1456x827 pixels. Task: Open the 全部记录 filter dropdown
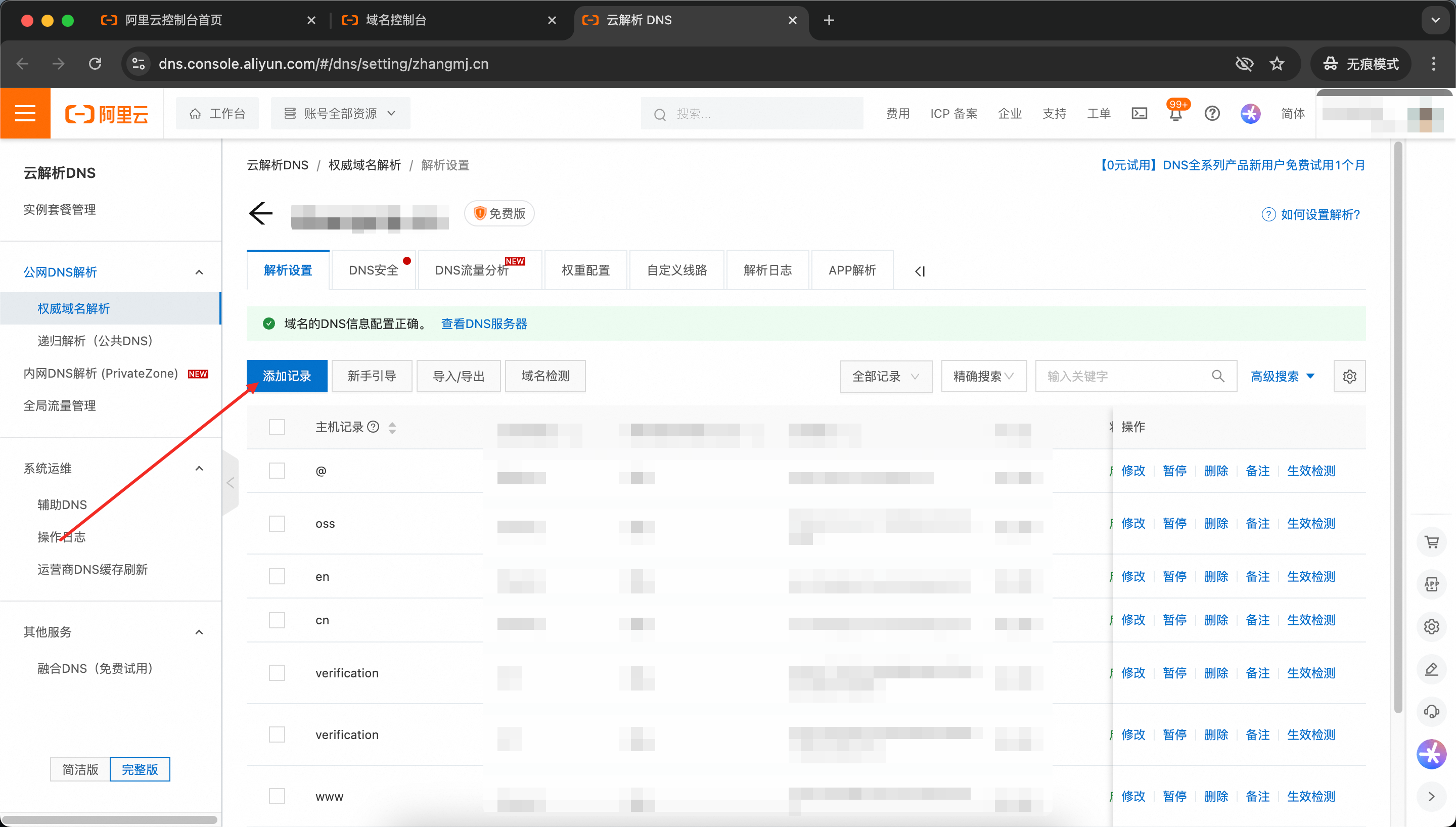pos(886,376)
